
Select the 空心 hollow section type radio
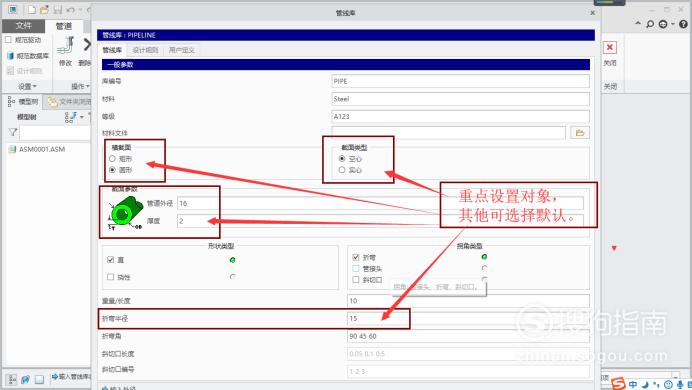[x=342, y=158]
